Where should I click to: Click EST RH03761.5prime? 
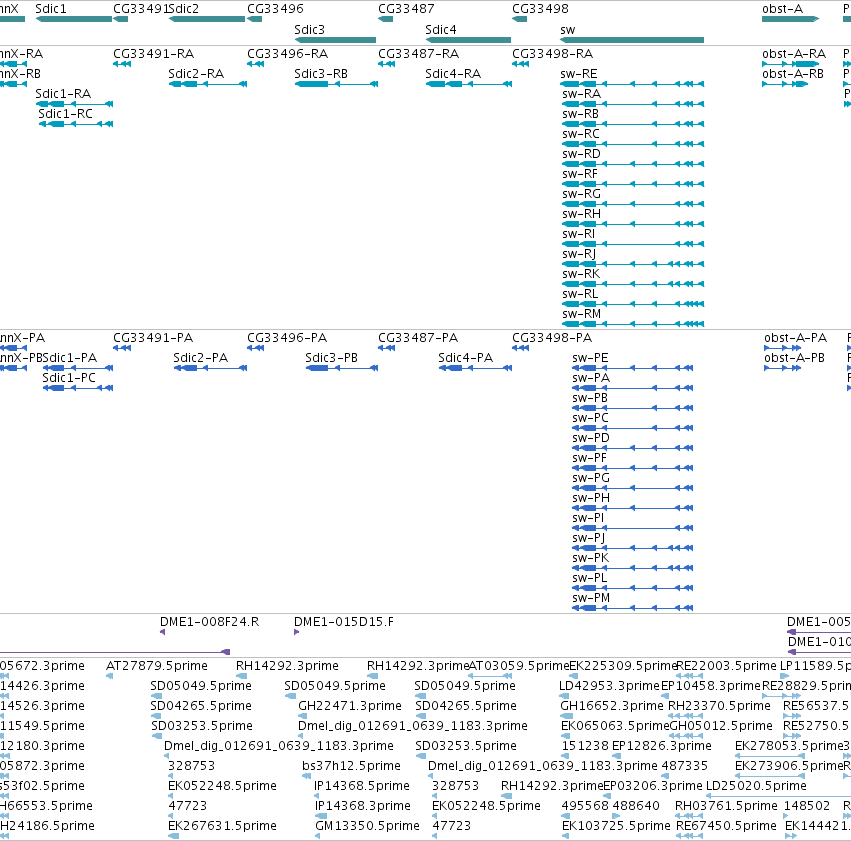689,815
